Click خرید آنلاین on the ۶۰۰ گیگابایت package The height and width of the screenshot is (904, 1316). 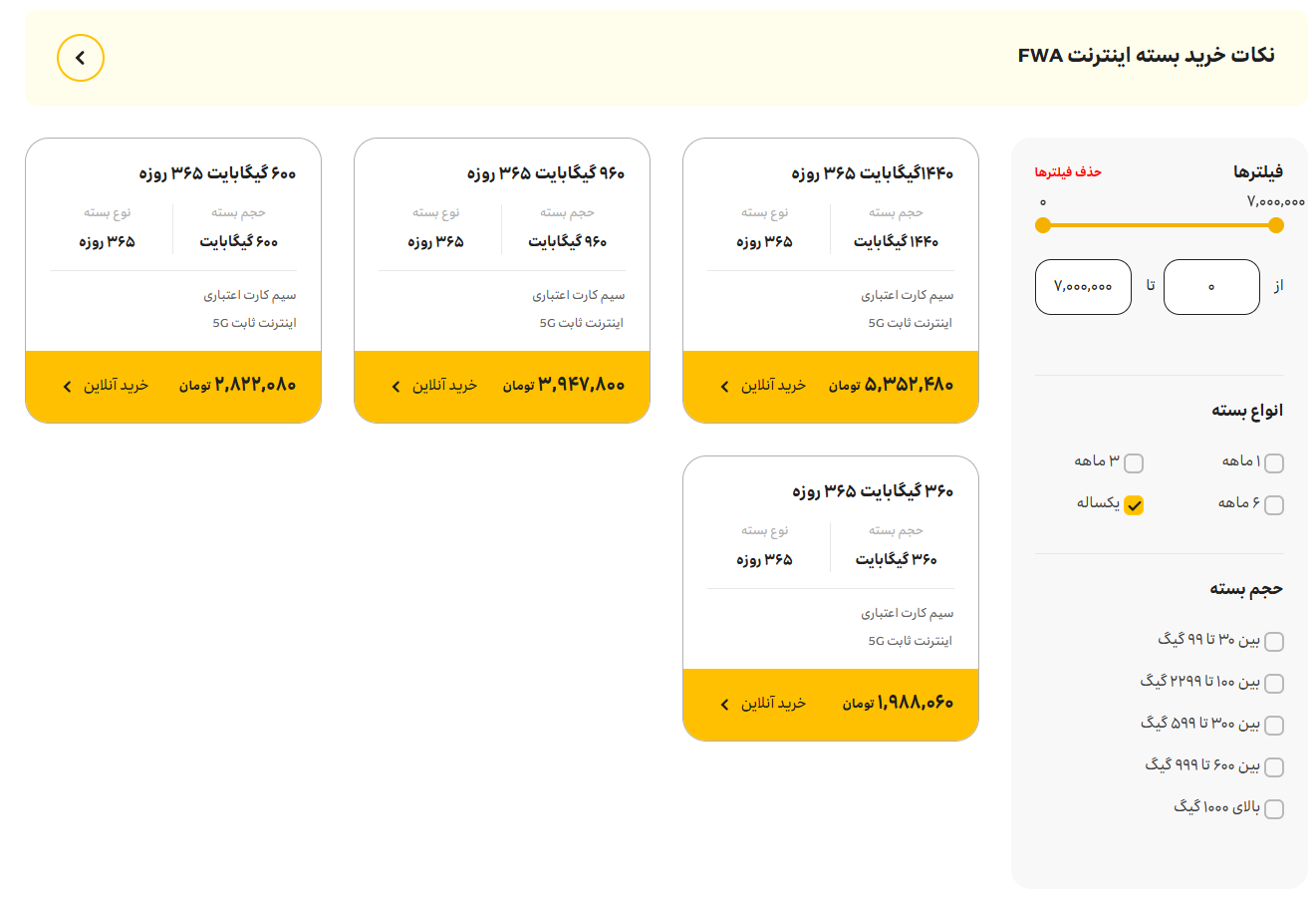click(116, 386)
